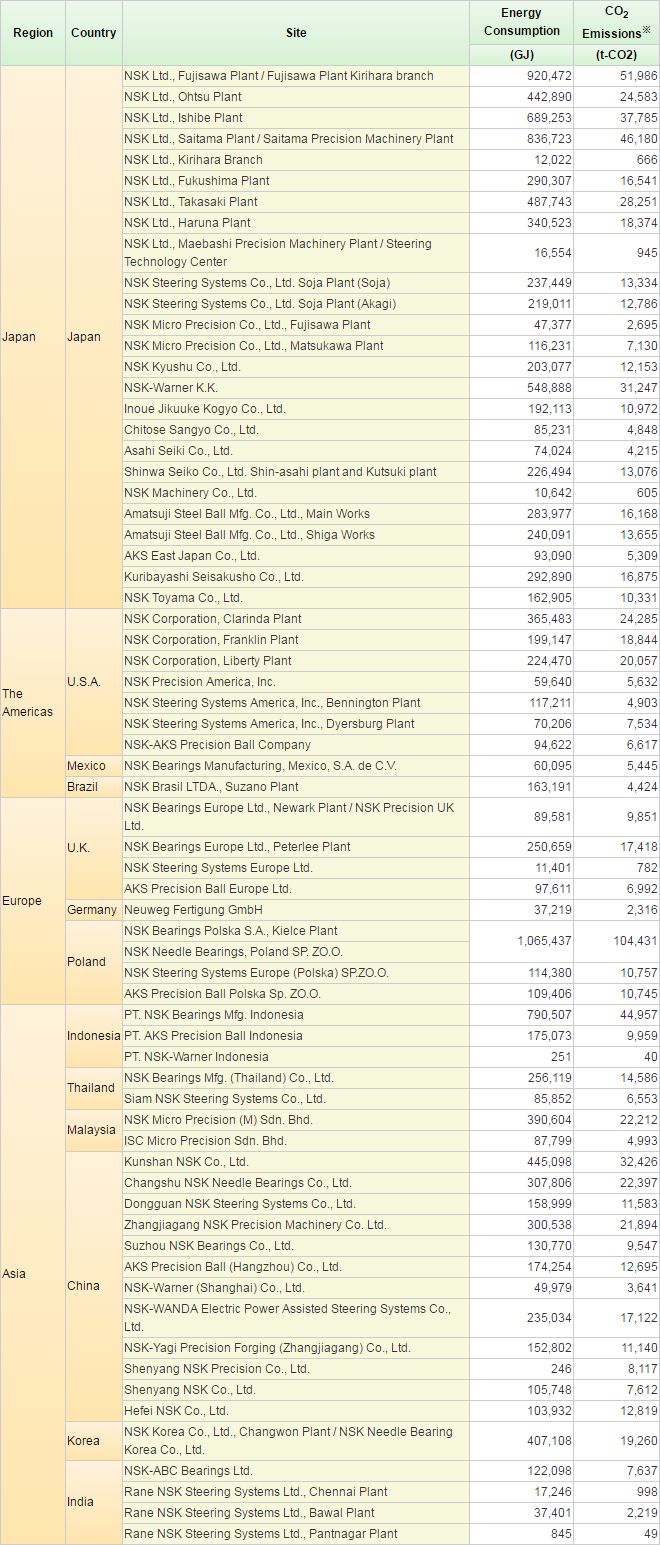The image size is (660, 1545).
Task: Click the CO2 Emissions header
Action: [617, 33]
